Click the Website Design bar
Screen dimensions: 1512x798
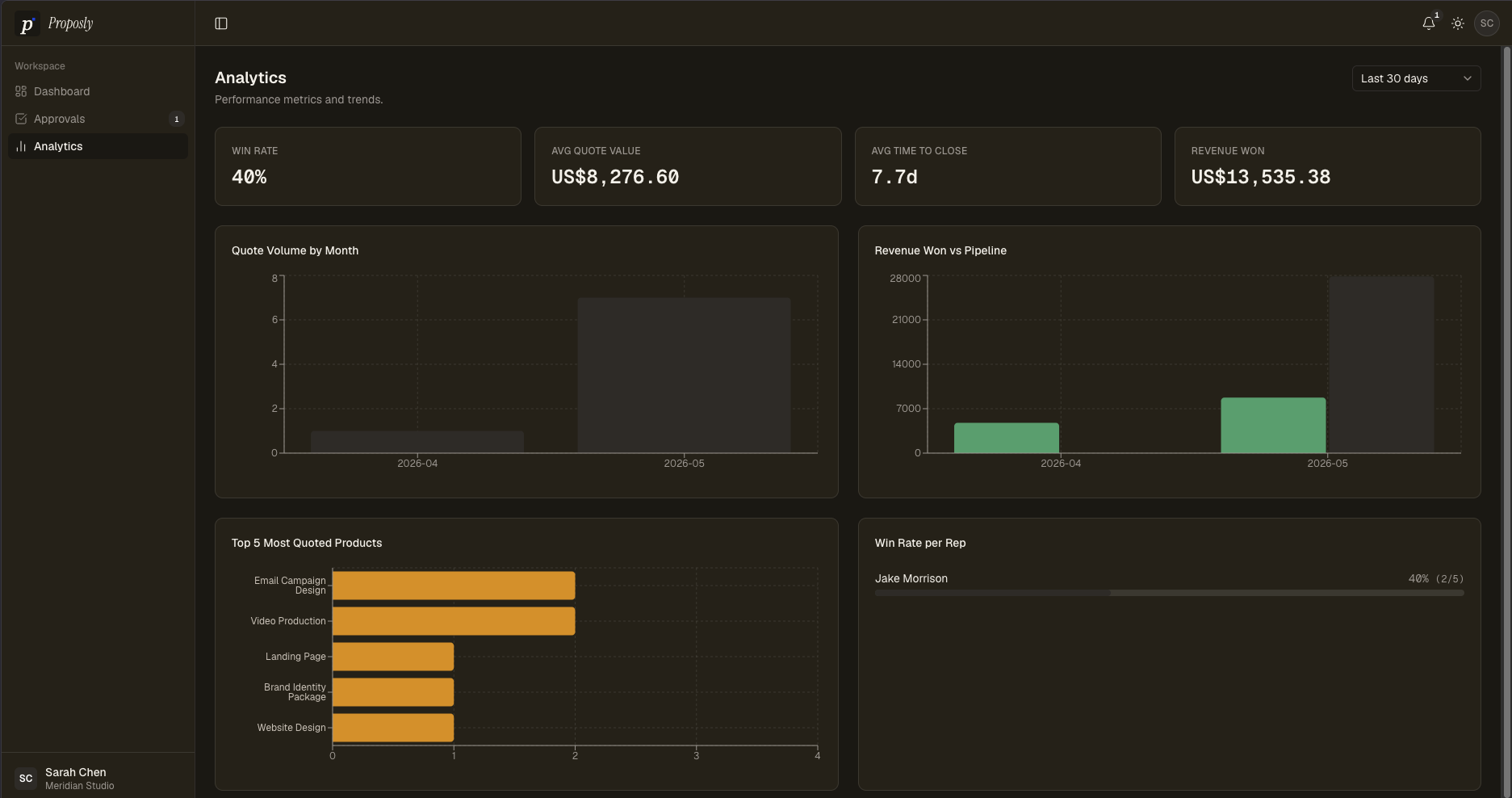click(x=393, y=728)
